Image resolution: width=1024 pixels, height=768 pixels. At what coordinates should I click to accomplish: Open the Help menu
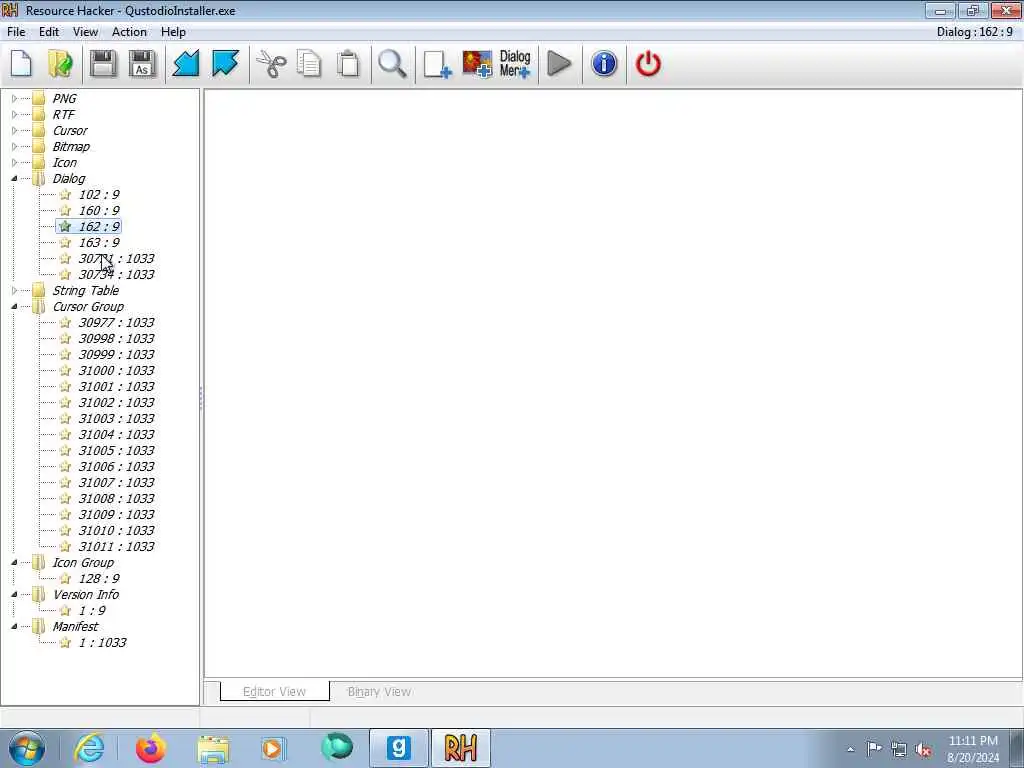(x=173, y=32)
